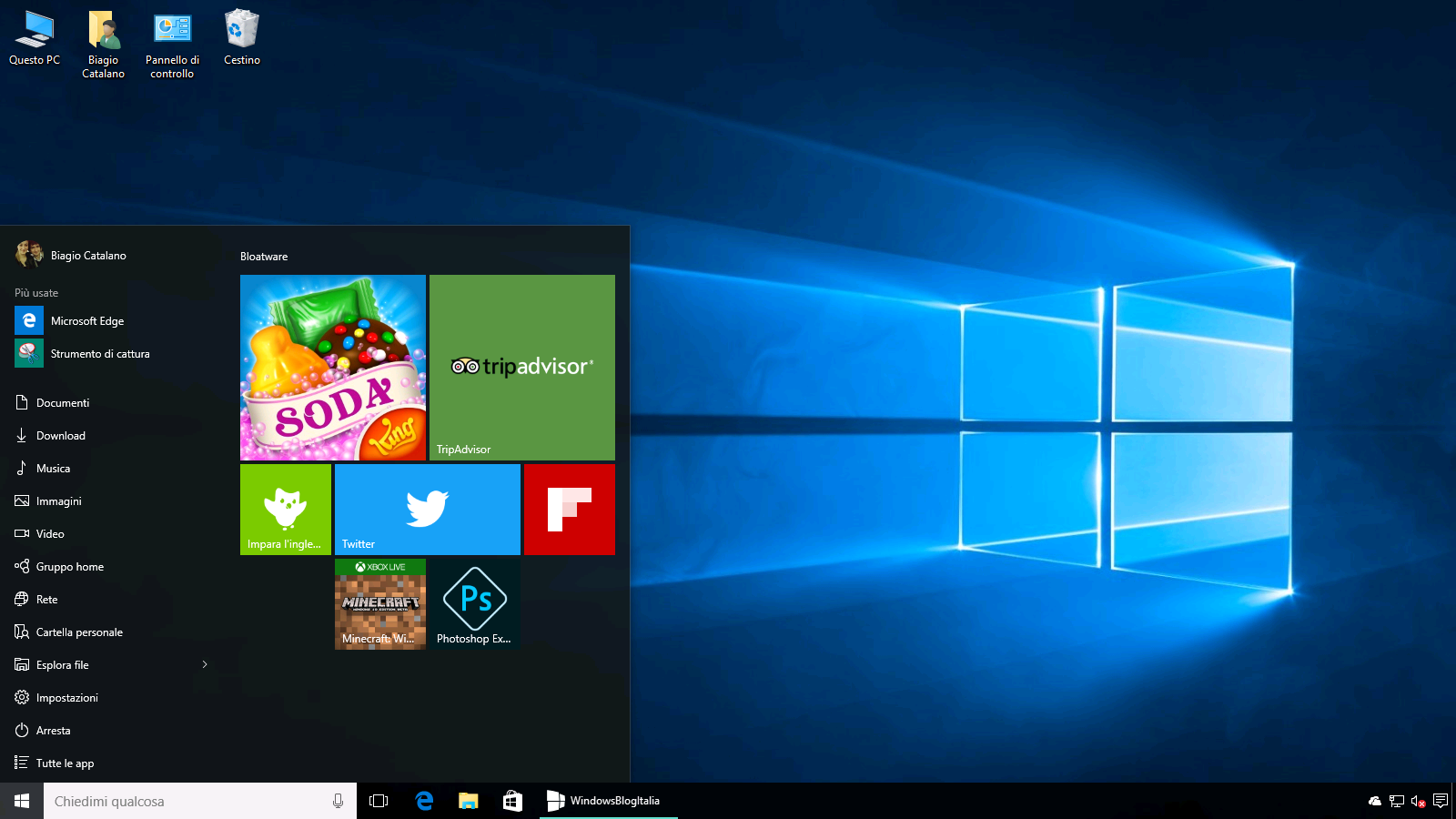Launch Edge from the taskbar
The image size is (1456, 819).
424,801
